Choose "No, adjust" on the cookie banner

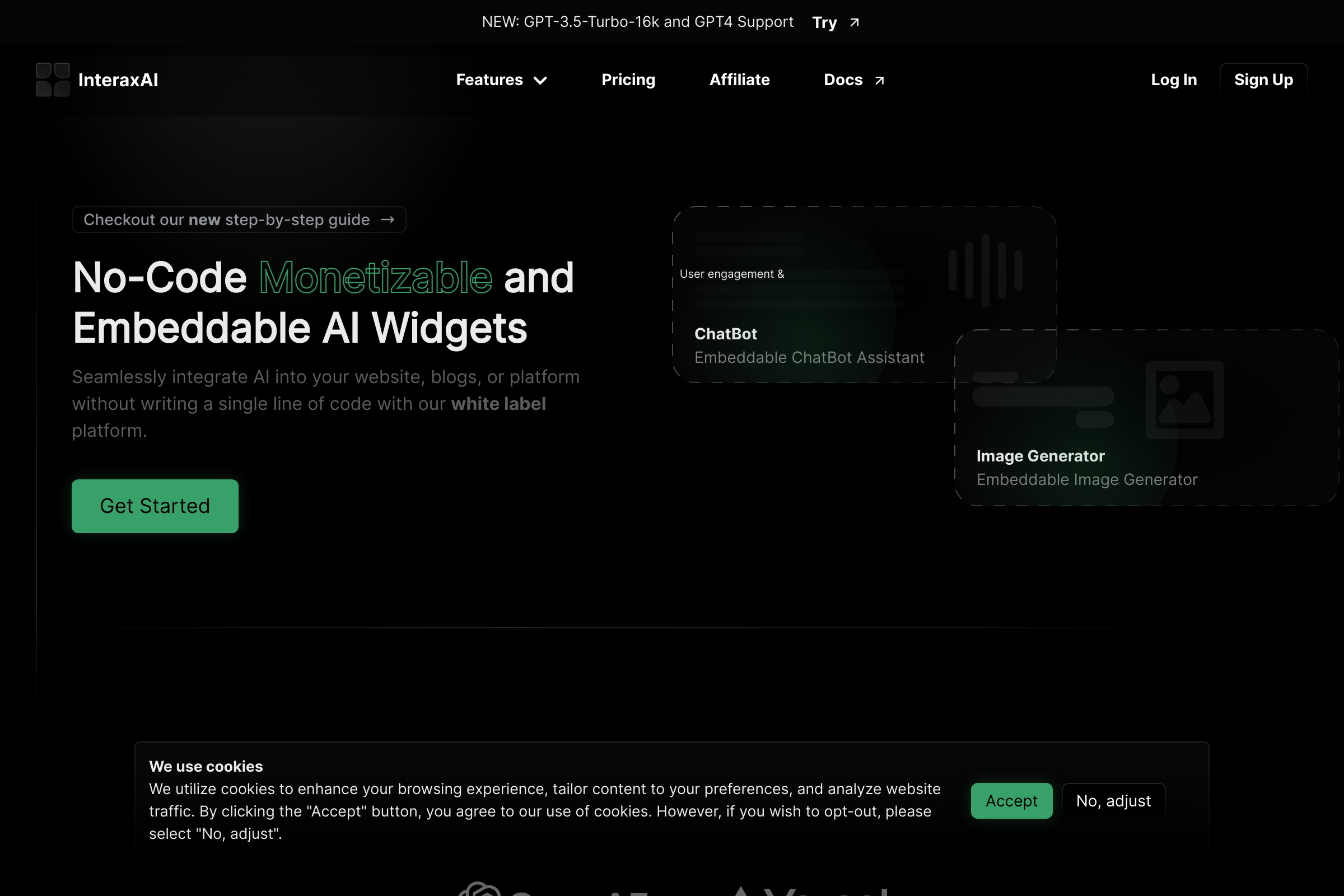pos(1113,801)
